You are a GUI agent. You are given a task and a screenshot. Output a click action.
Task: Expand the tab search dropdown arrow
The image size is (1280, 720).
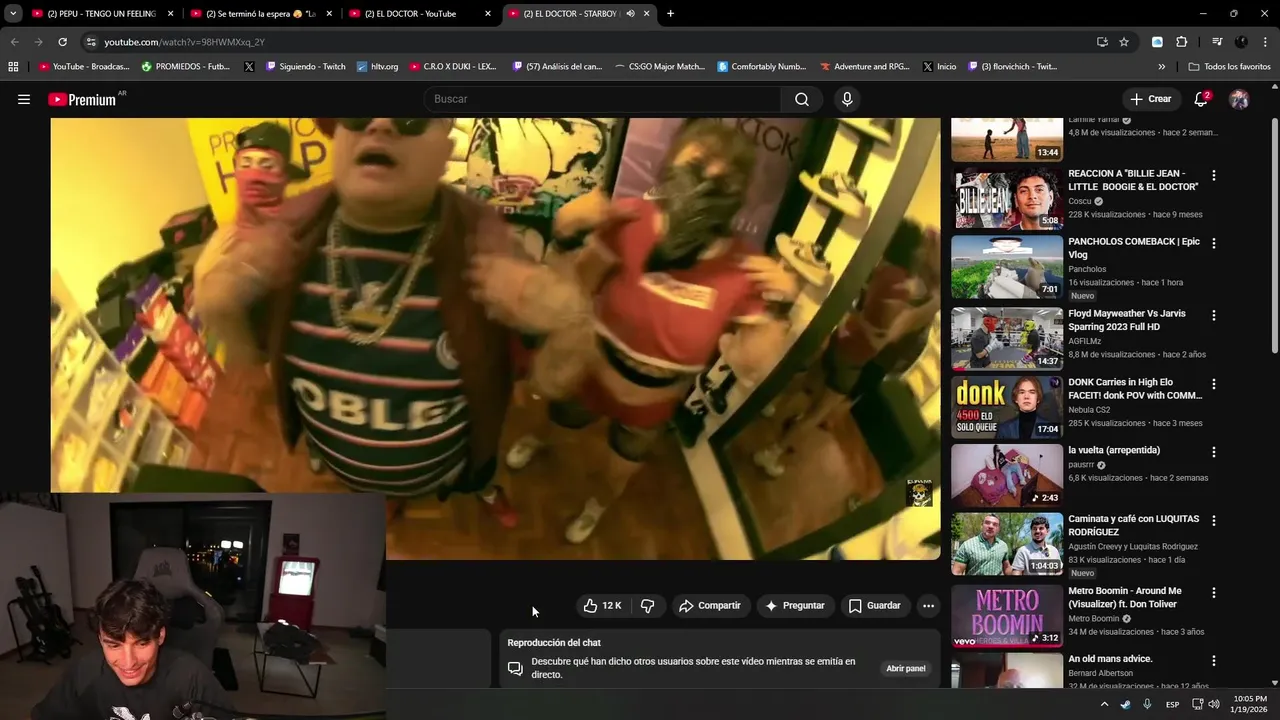[x=13, y=14]
